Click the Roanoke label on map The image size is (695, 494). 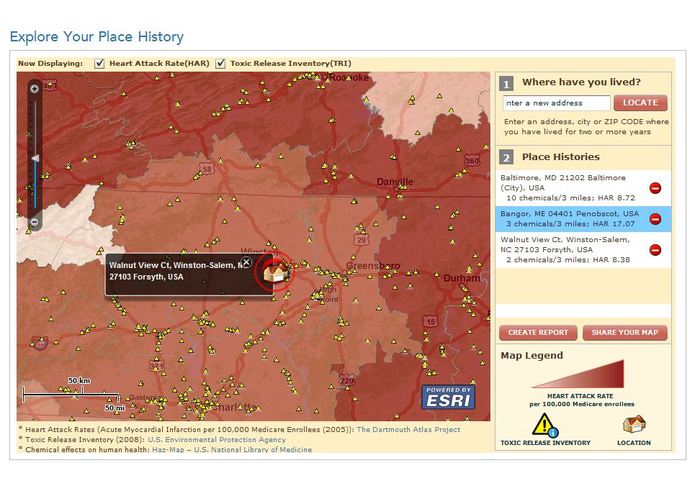tap(349, 78)
